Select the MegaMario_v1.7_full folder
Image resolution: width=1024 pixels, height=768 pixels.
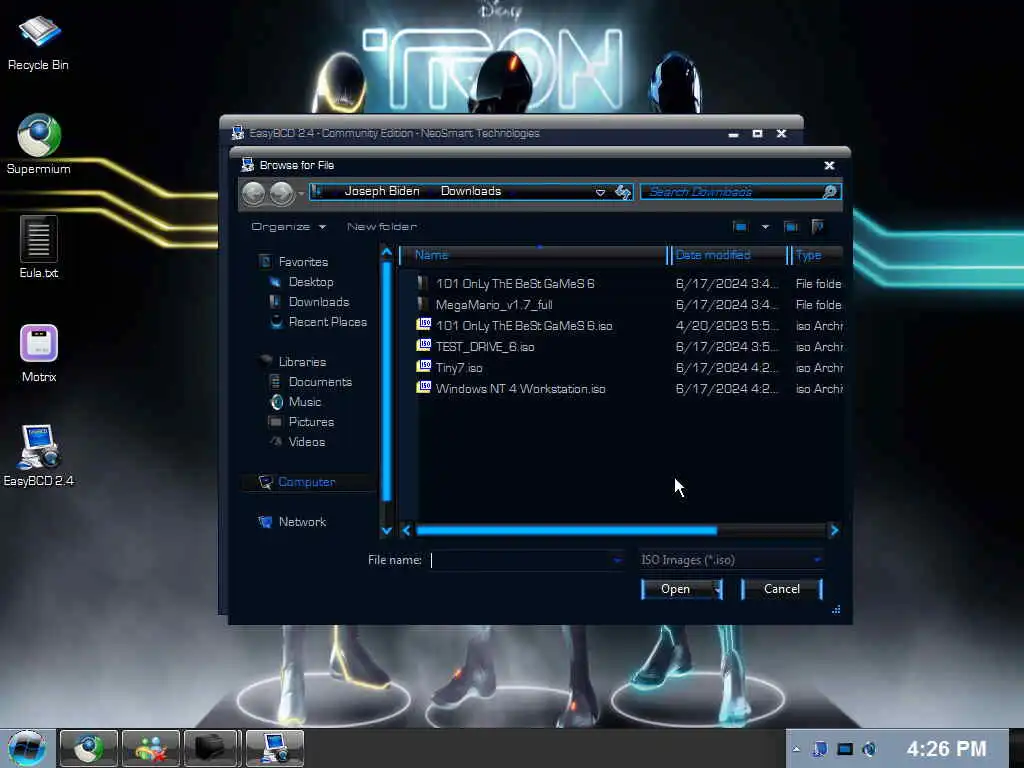coord(494,304)
